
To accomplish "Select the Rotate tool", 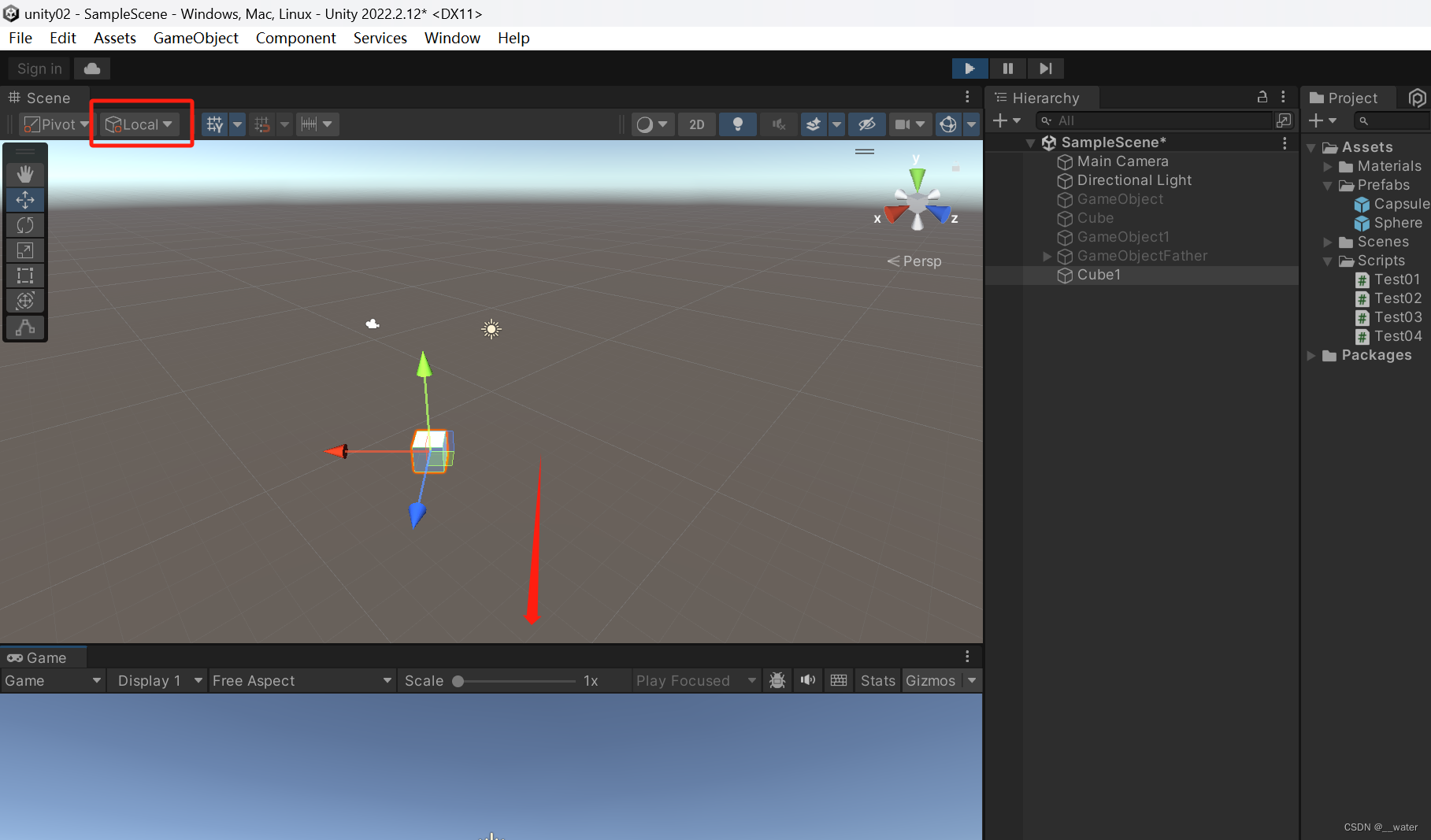I will tap(25, 225).
